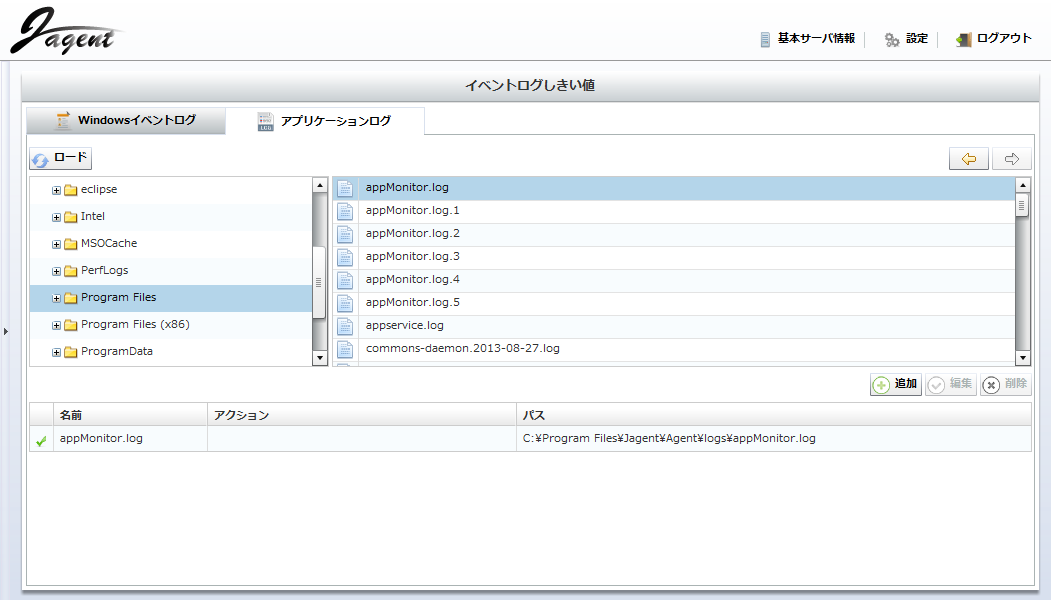
Task: Expand the collapsed left side panel
Action: tap(5, 330)
